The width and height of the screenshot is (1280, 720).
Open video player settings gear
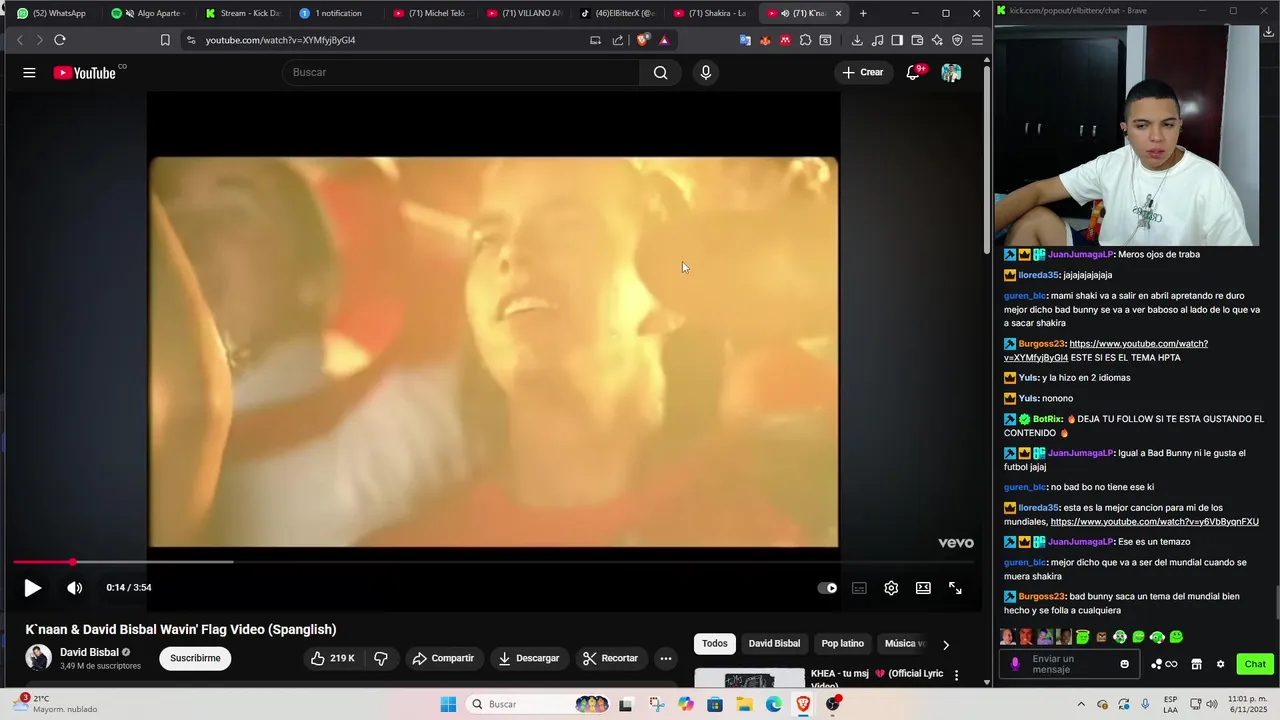pos(891,588)
